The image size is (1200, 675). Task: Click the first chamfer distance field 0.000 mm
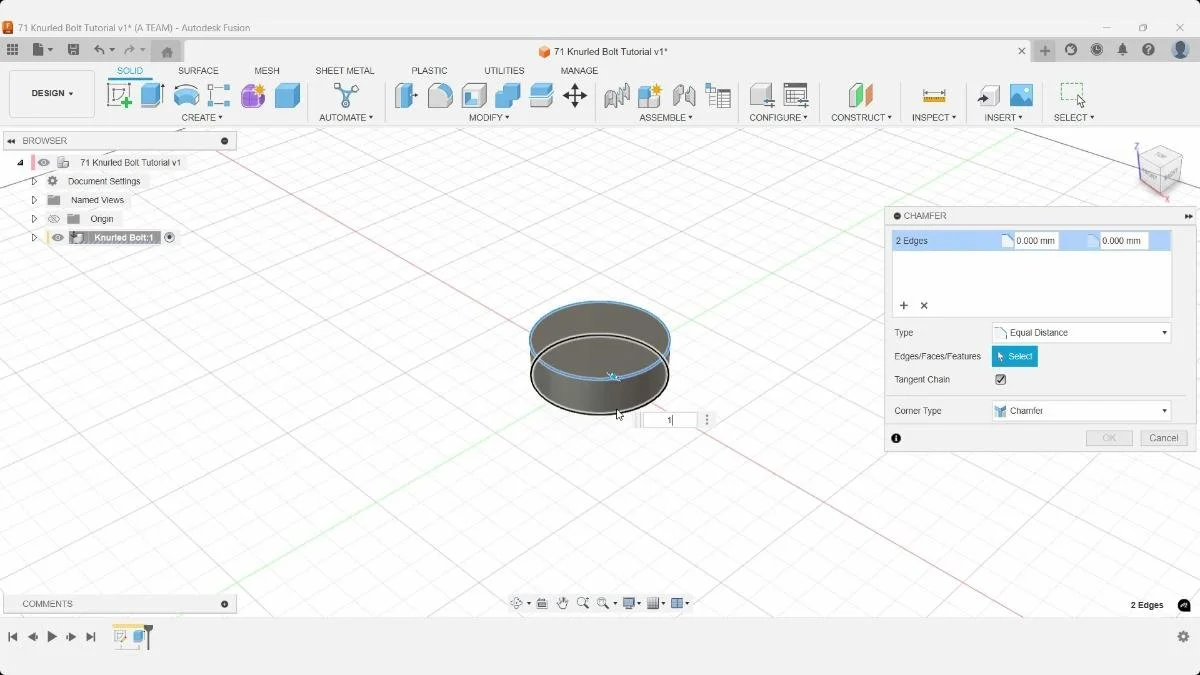(1036, 241)
